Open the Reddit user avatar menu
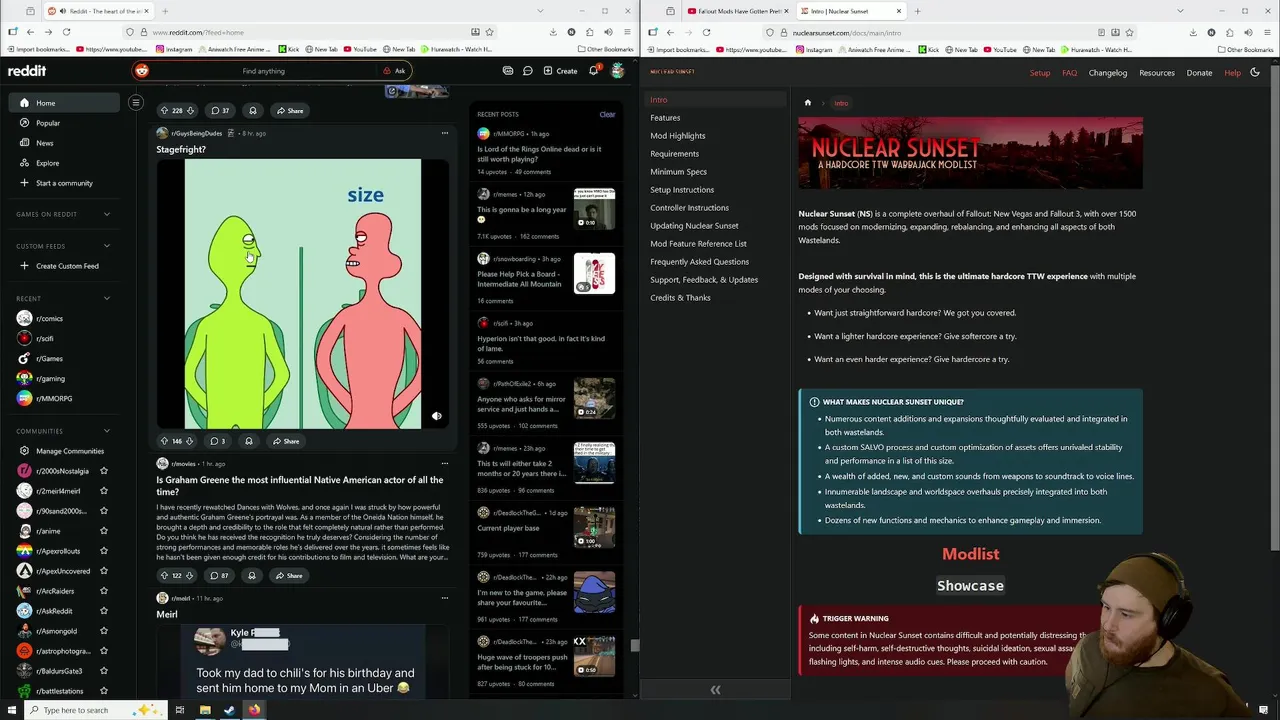1280x720 pixels. [x=618, y=71]
